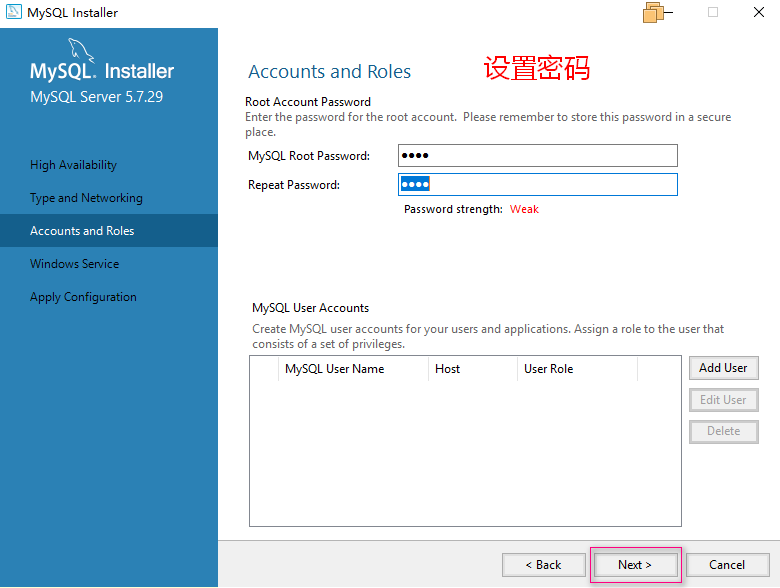Close the MySQL Installer window

pos(759,12)
